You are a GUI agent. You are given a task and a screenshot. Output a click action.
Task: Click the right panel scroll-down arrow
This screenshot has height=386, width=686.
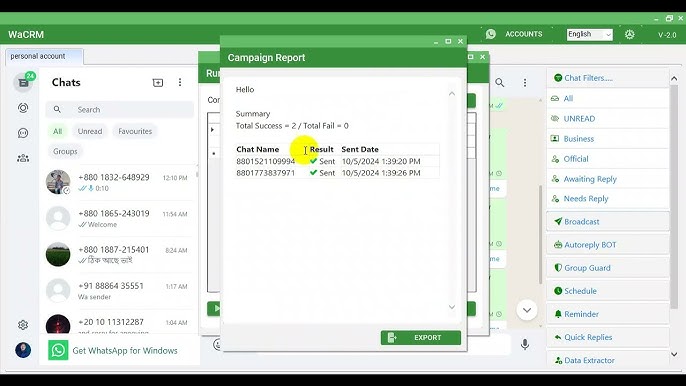pos(674,354)
